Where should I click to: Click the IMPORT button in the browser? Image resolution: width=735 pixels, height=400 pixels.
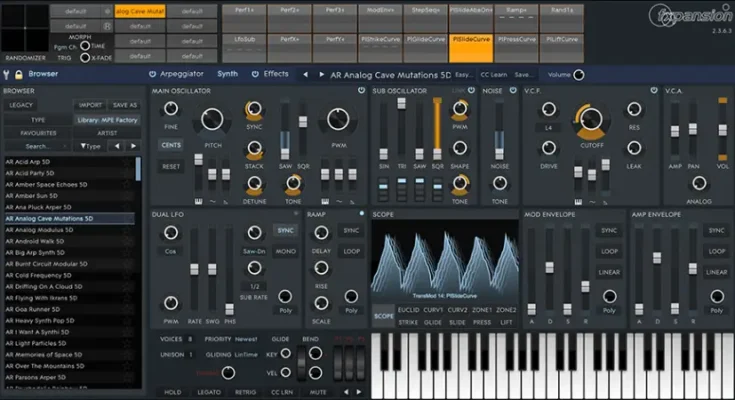point(91,105)
